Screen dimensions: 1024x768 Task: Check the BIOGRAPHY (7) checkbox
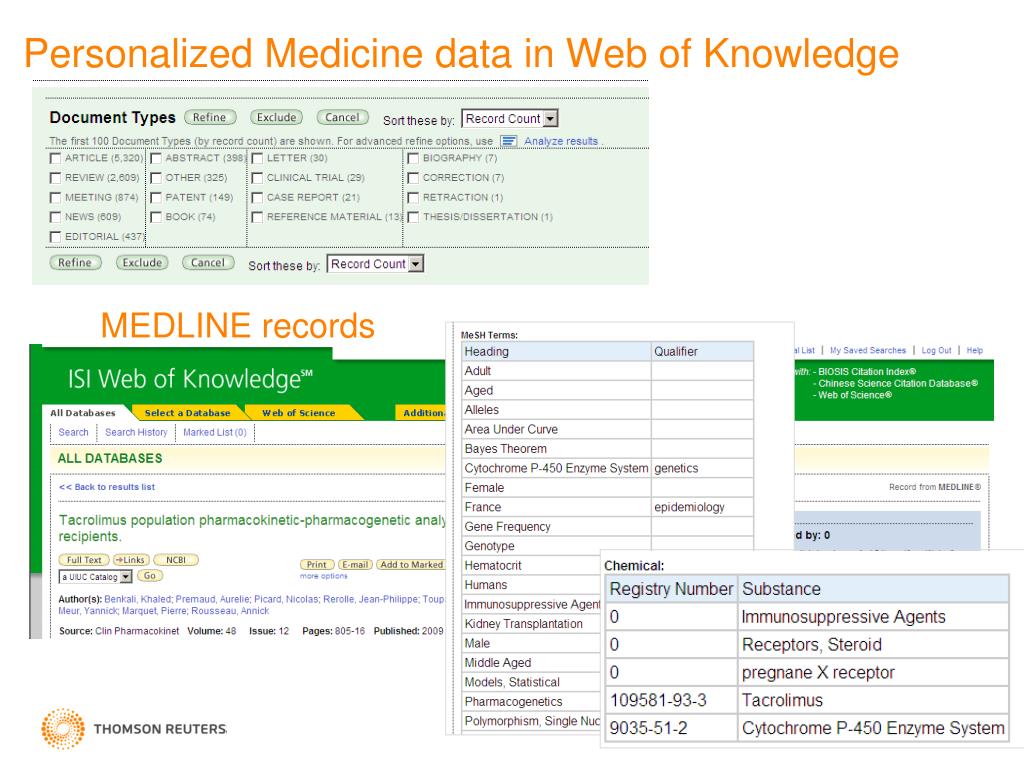[413, 159]
